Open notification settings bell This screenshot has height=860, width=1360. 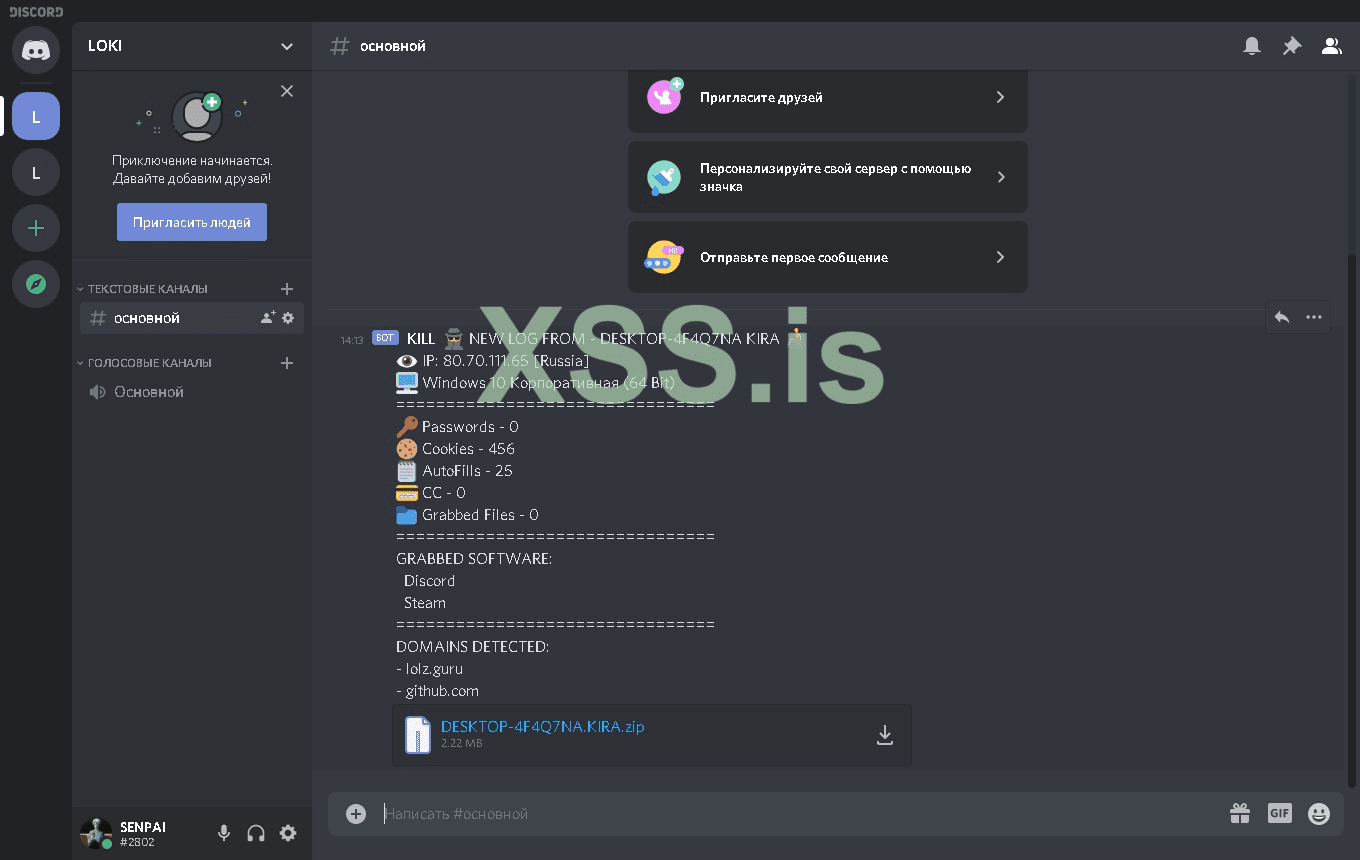(1252, 46)
